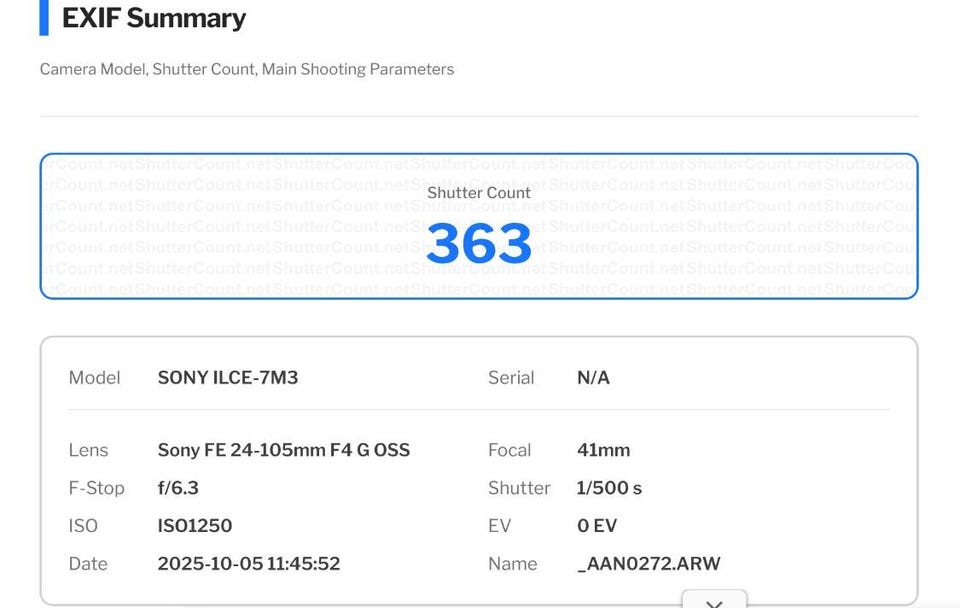Click the blue accent bar beside EXIF Summary
960x608 pixels.
(x=44, y=18)
